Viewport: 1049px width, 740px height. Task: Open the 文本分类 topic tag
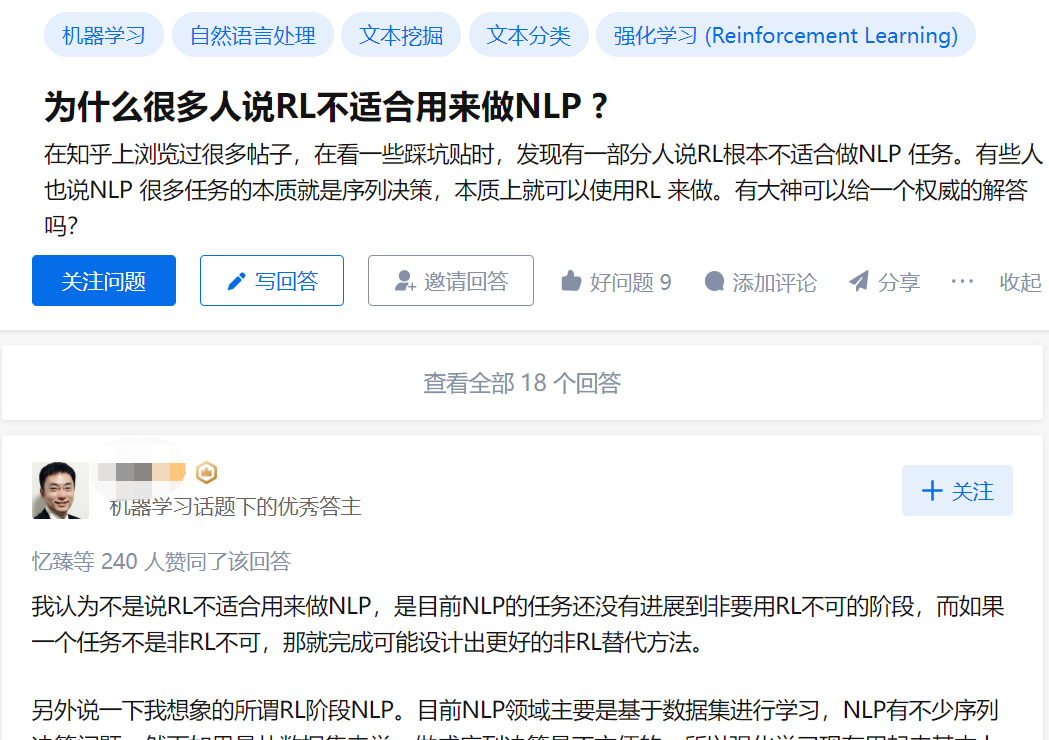pos(529,35)
